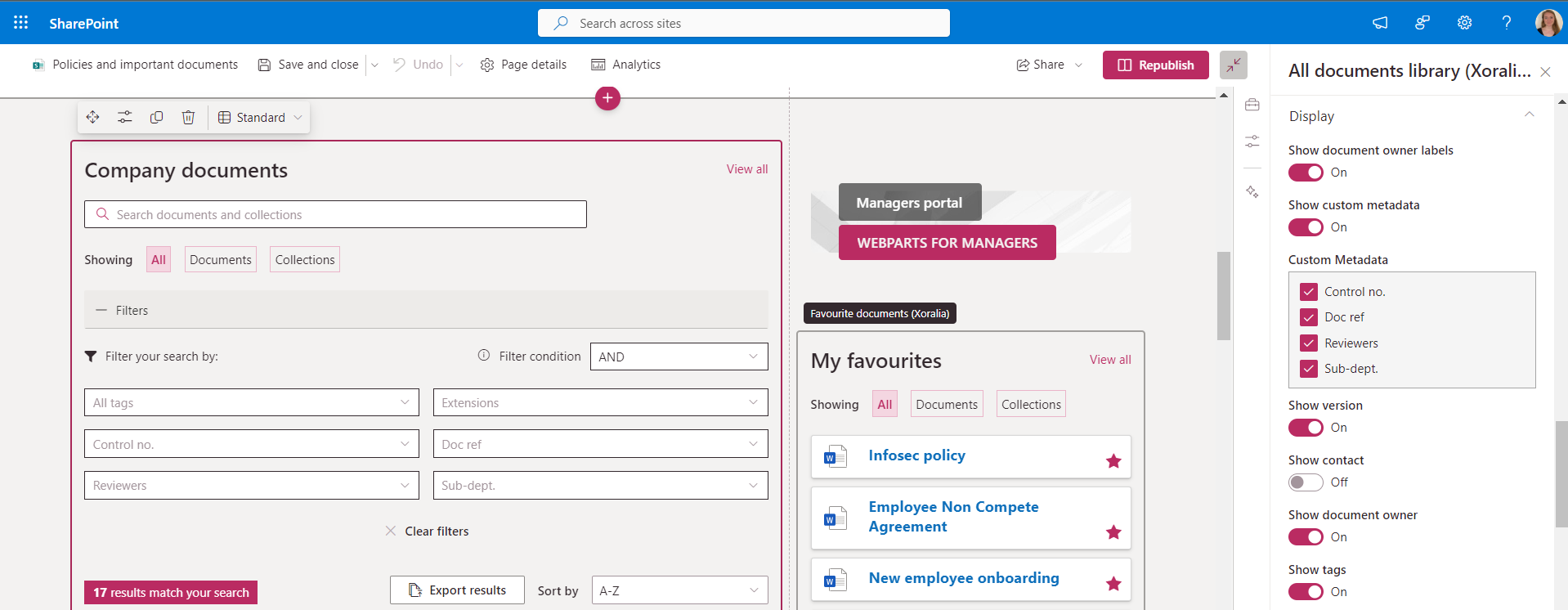
Task: Open the Sort by A-Z dropdown
Action: click(679, 590)
